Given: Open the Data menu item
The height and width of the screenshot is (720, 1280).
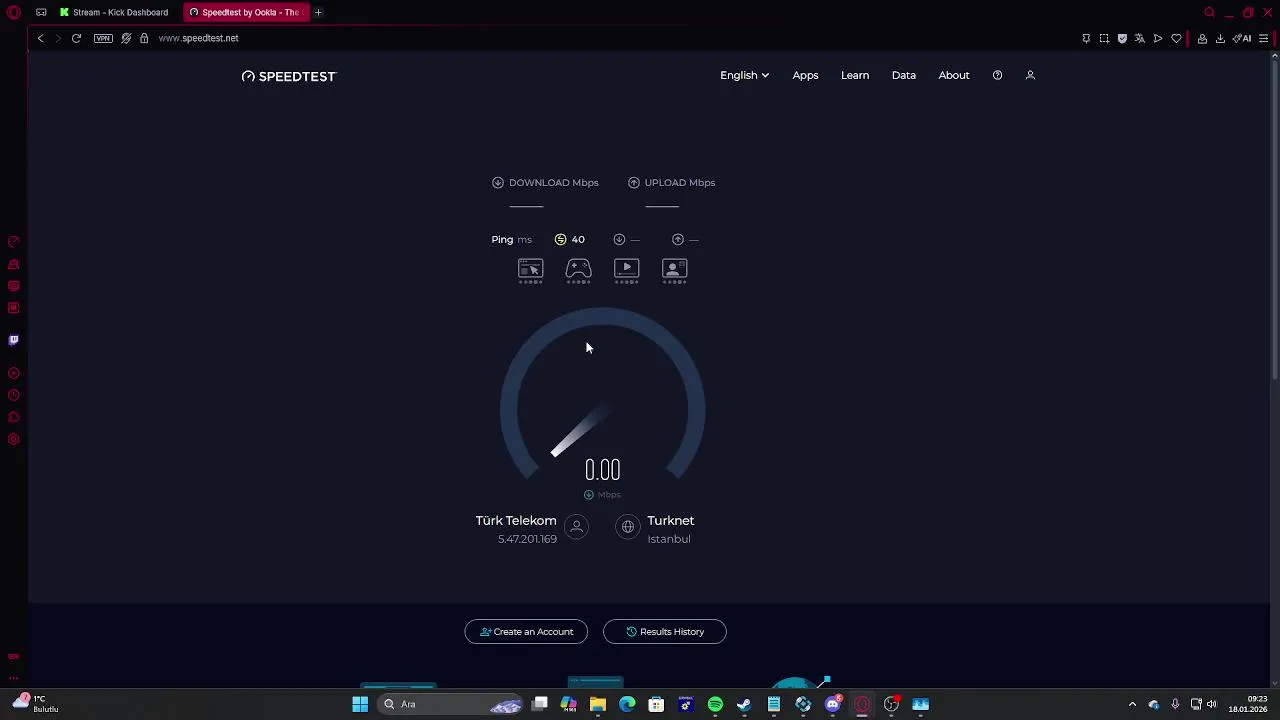Looking at the screenshot, I should point(904,75).
